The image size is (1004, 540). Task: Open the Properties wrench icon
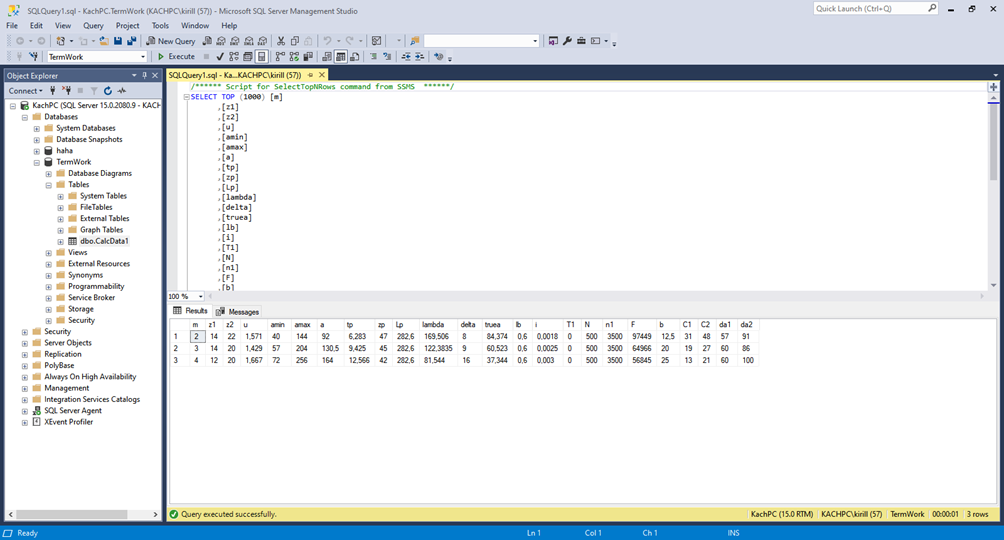[567, 40]
